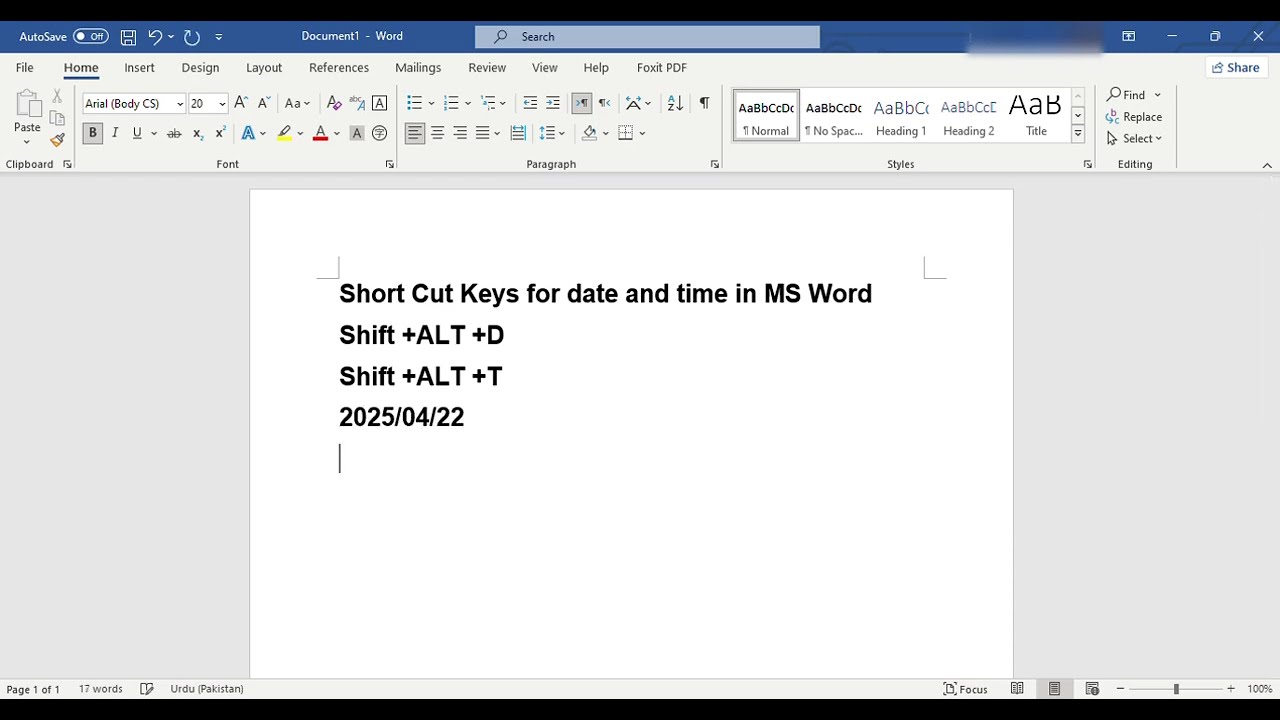Switch to the References tab
Viewport: 1280px width, 720px height.
pos(339,68)
